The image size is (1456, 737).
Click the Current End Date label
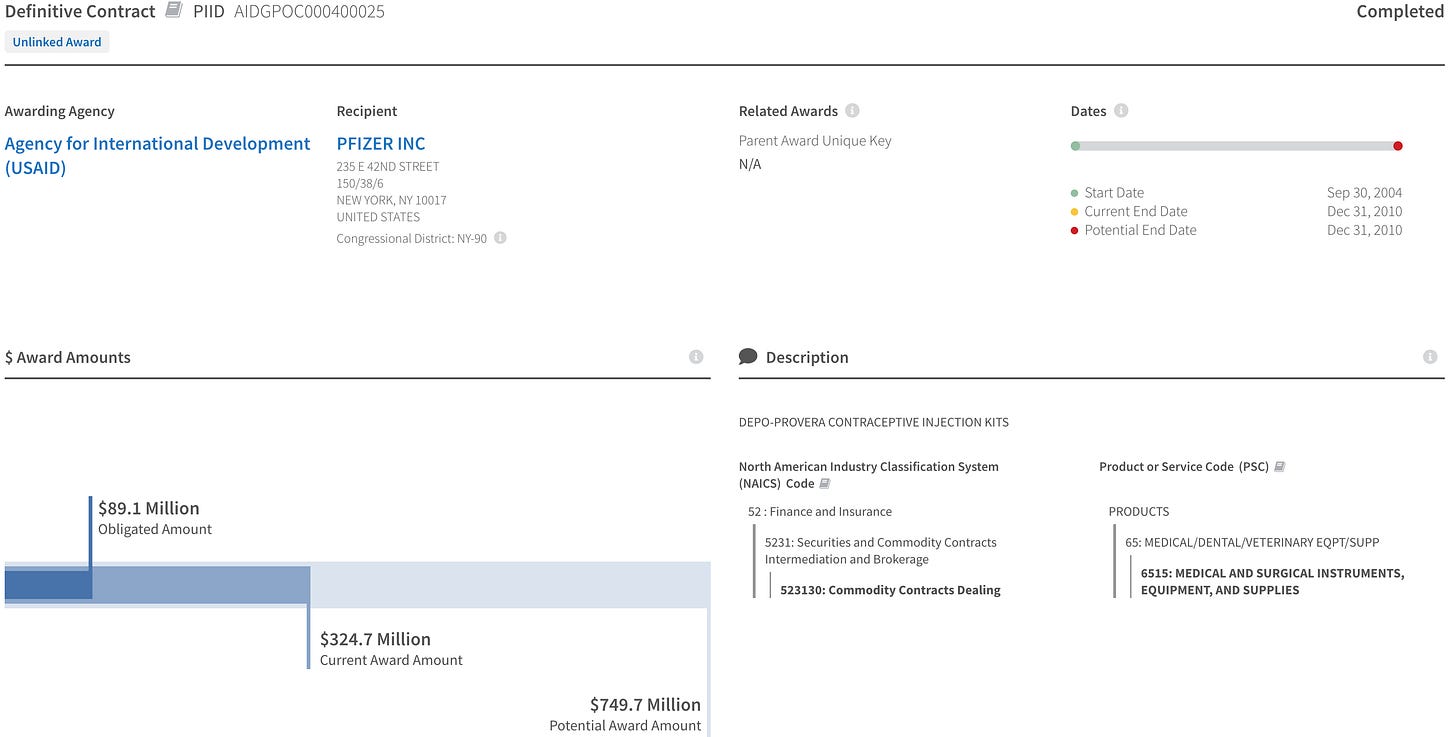[1136, 211]
